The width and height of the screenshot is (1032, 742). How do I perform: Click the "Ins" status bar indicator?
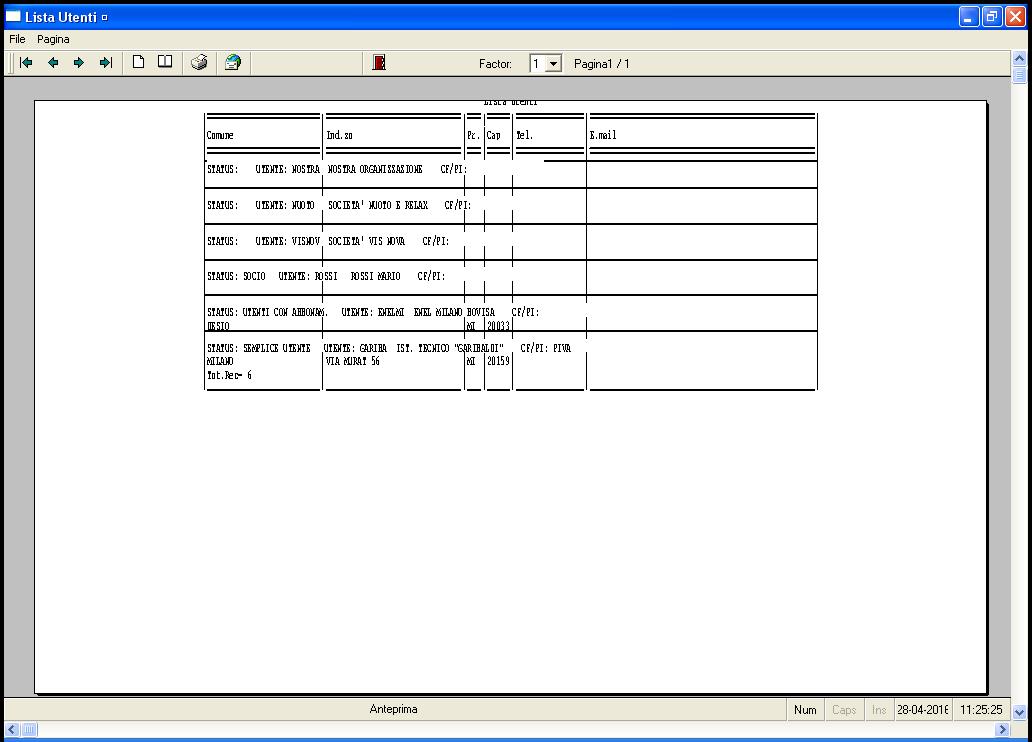pos(879,710)
